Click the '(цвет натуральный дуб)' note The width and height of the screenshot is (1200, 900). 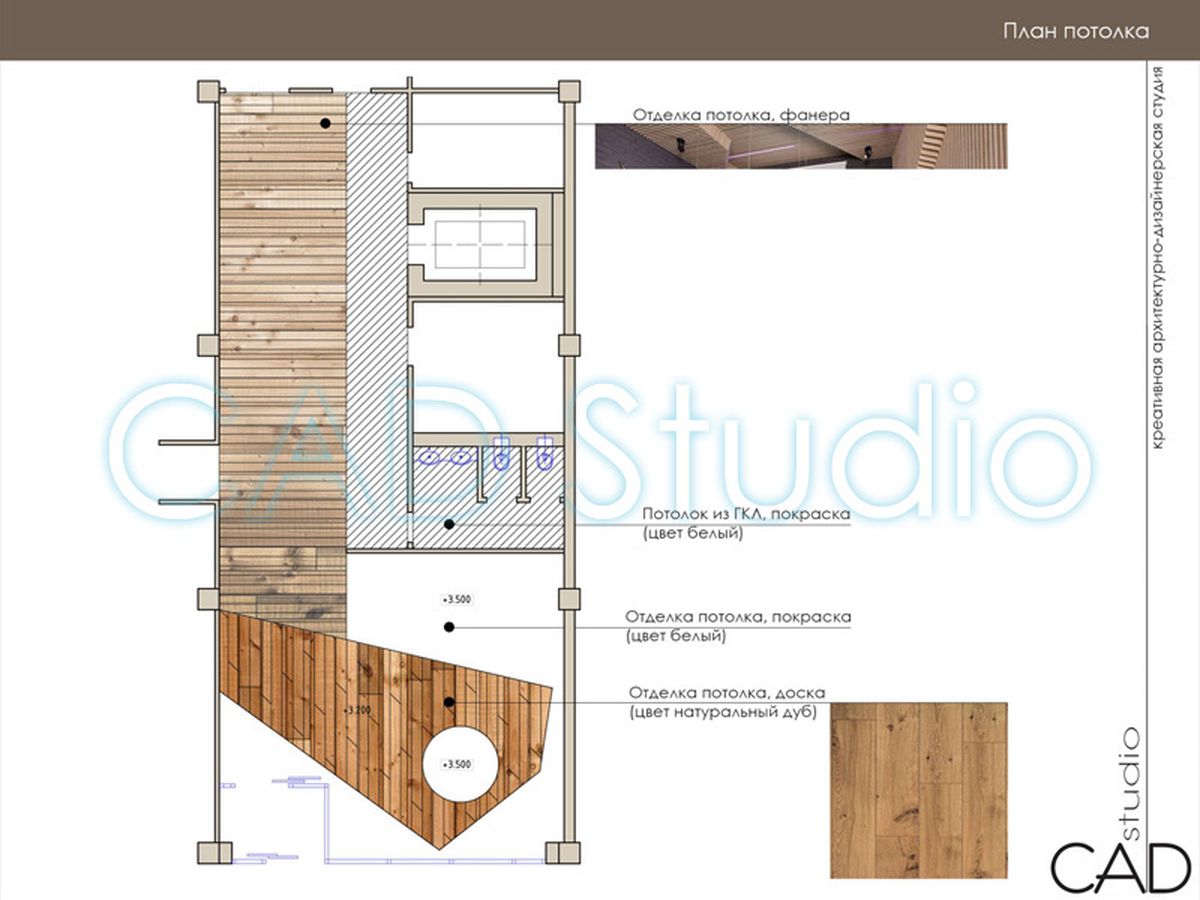click(x=724, y=712)
